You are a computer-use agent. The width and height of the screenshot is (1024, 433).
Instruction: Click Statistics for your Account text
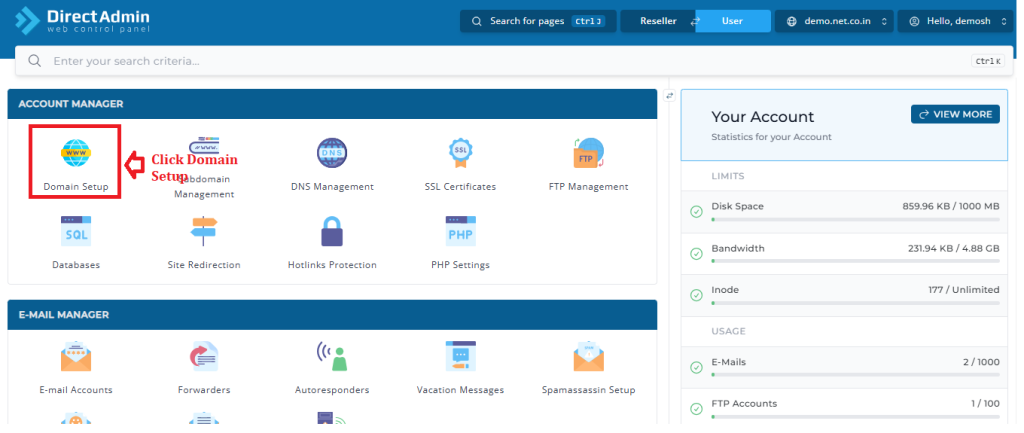(771, 137)
